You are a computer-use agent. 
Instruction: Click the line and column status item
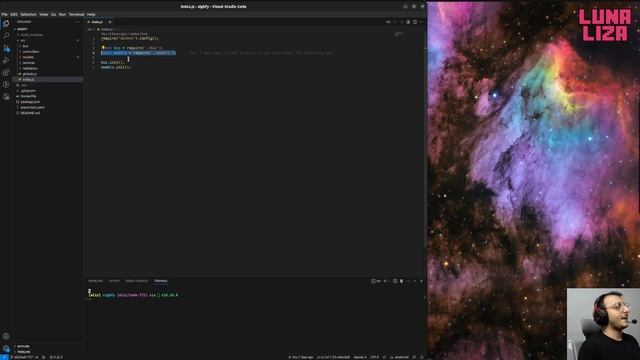(333, 357)
